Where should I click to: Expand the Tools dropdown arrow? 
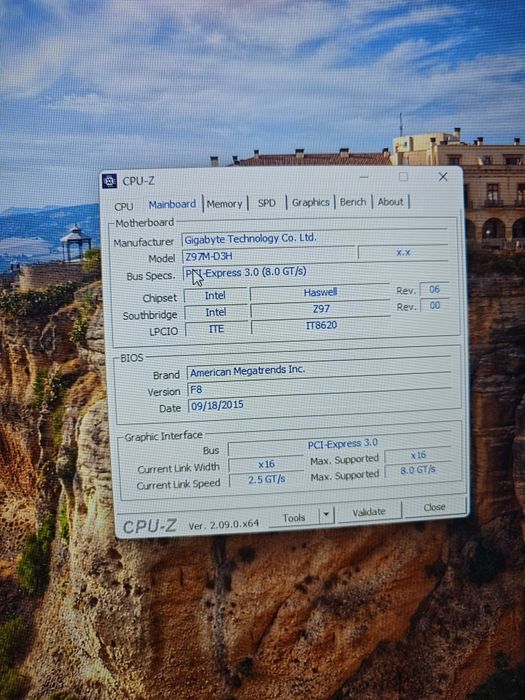coord(326,515)
